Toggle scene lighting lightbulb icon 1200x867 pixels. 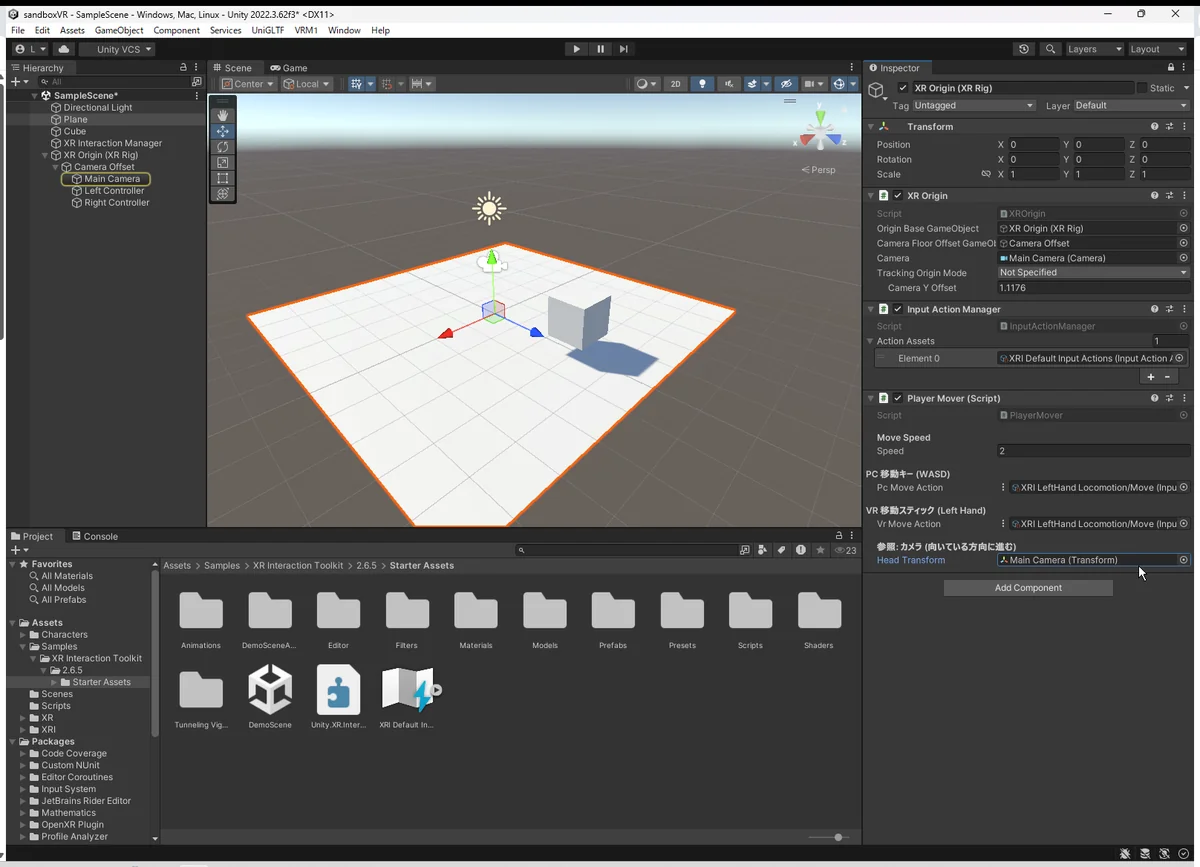(x=702, y=84)
